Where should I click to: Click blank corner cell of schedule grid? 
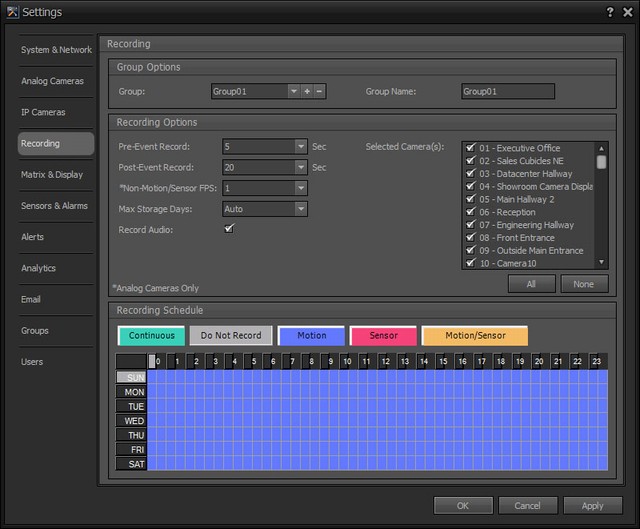[x=131, y=361]
